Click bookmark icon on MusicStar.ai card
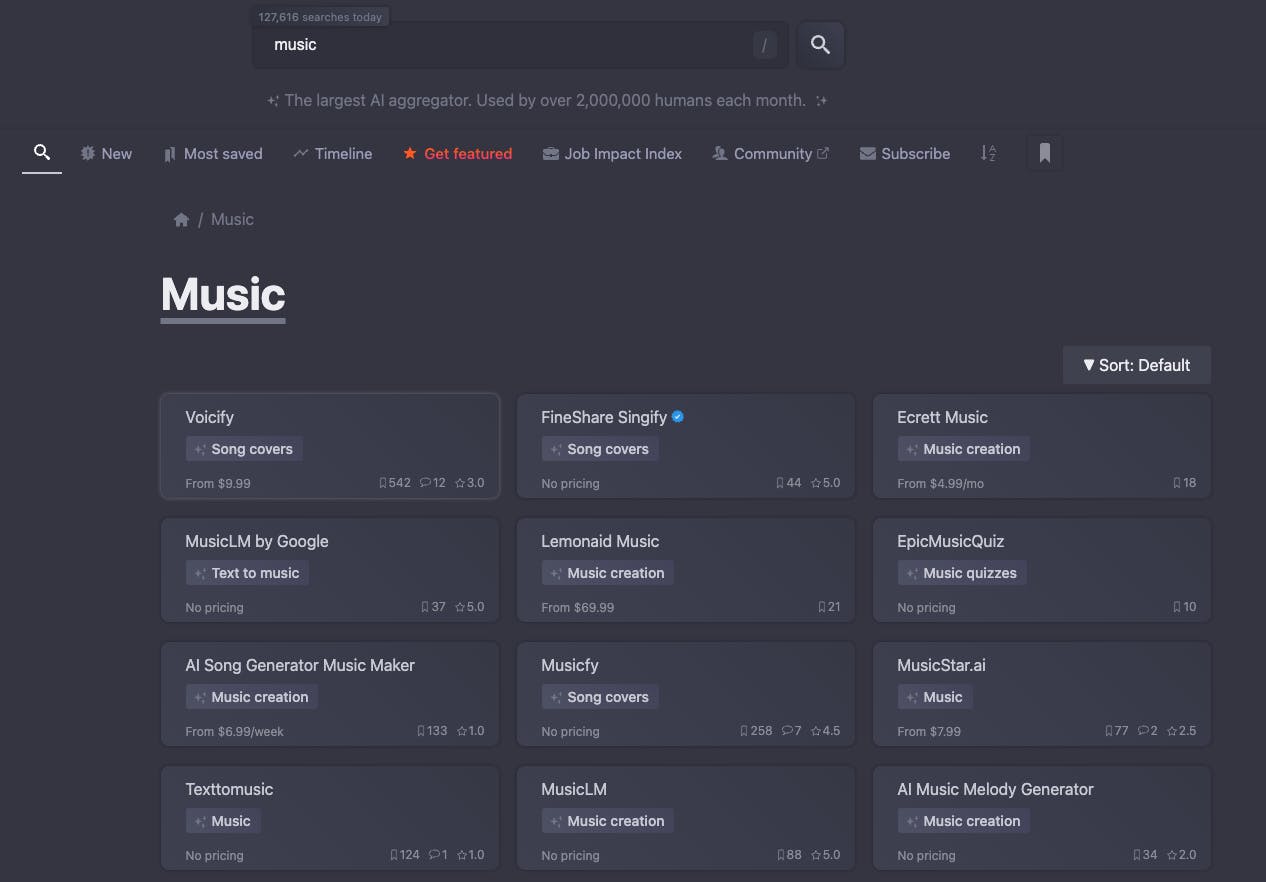The width and height of the screenshot is (1266, 882). click(1109, 731)
